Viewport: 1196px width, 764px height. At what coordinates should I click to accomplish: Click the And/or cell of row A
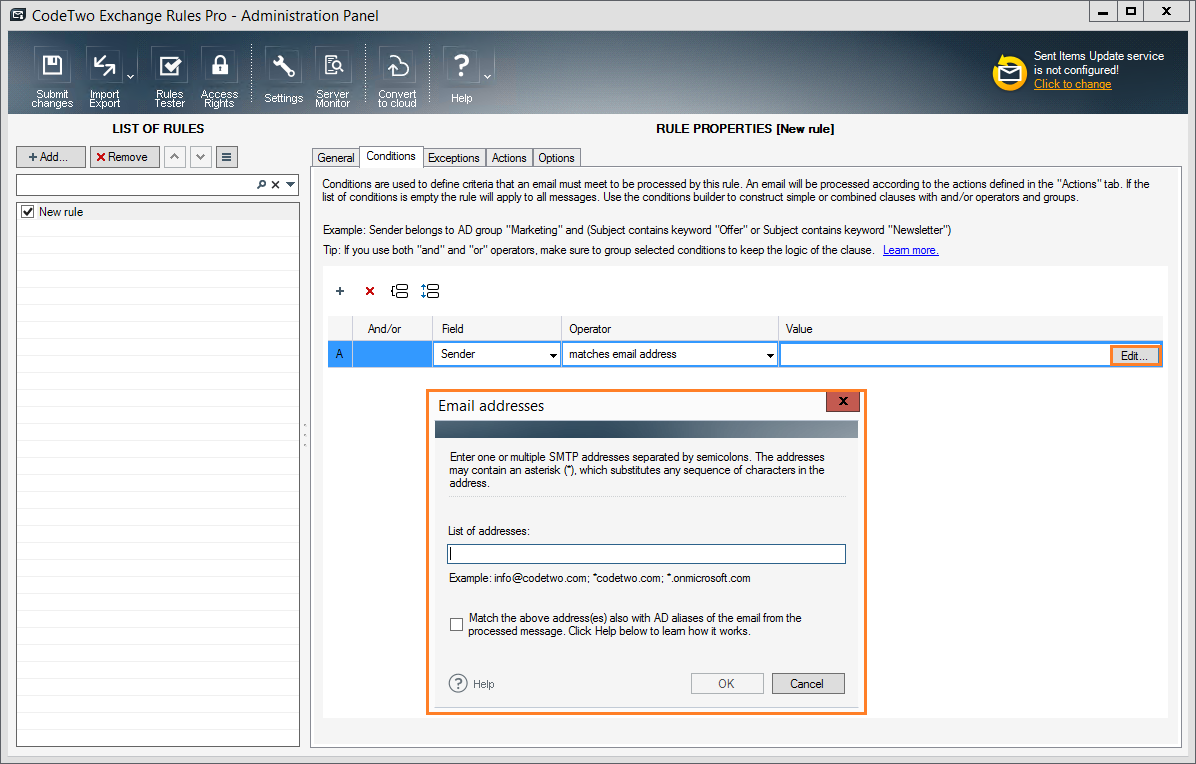(x=392, y=354)
